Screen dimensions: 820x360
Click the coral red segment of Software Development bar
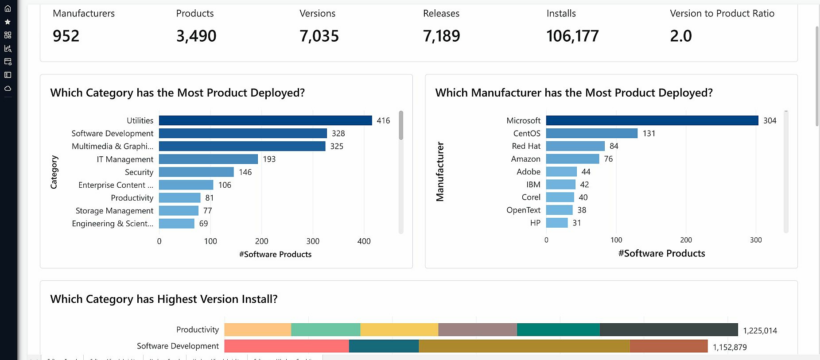pos(287,346)
